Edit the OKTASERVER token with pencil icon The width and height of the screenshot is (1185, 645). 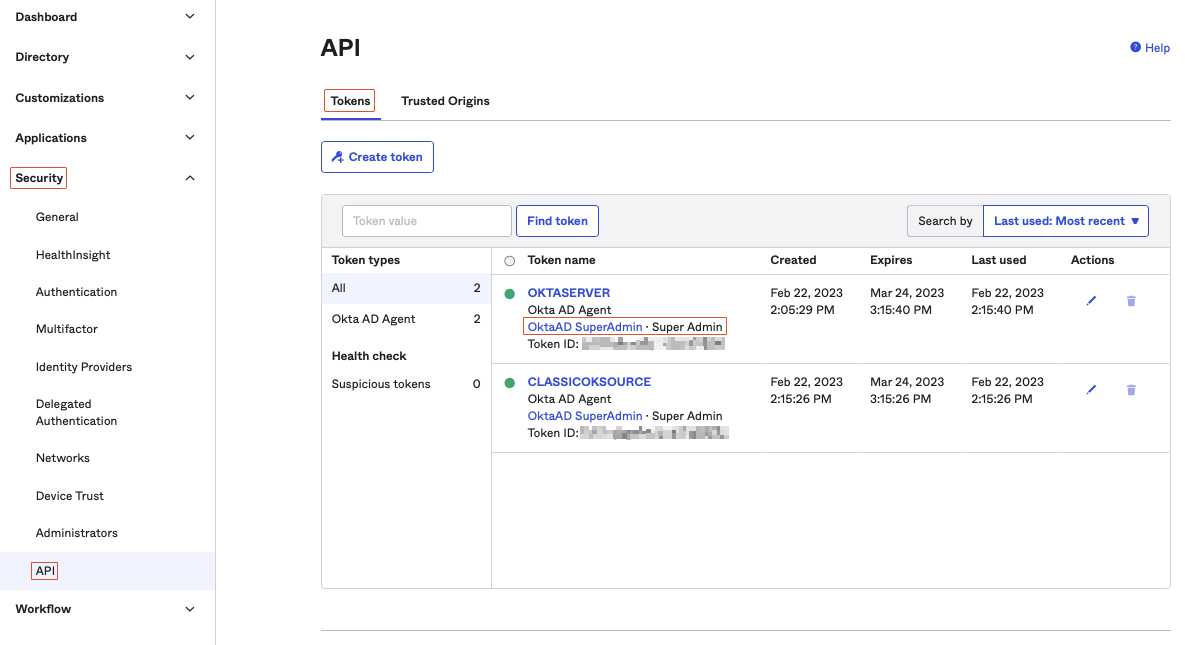[1091, 301]
